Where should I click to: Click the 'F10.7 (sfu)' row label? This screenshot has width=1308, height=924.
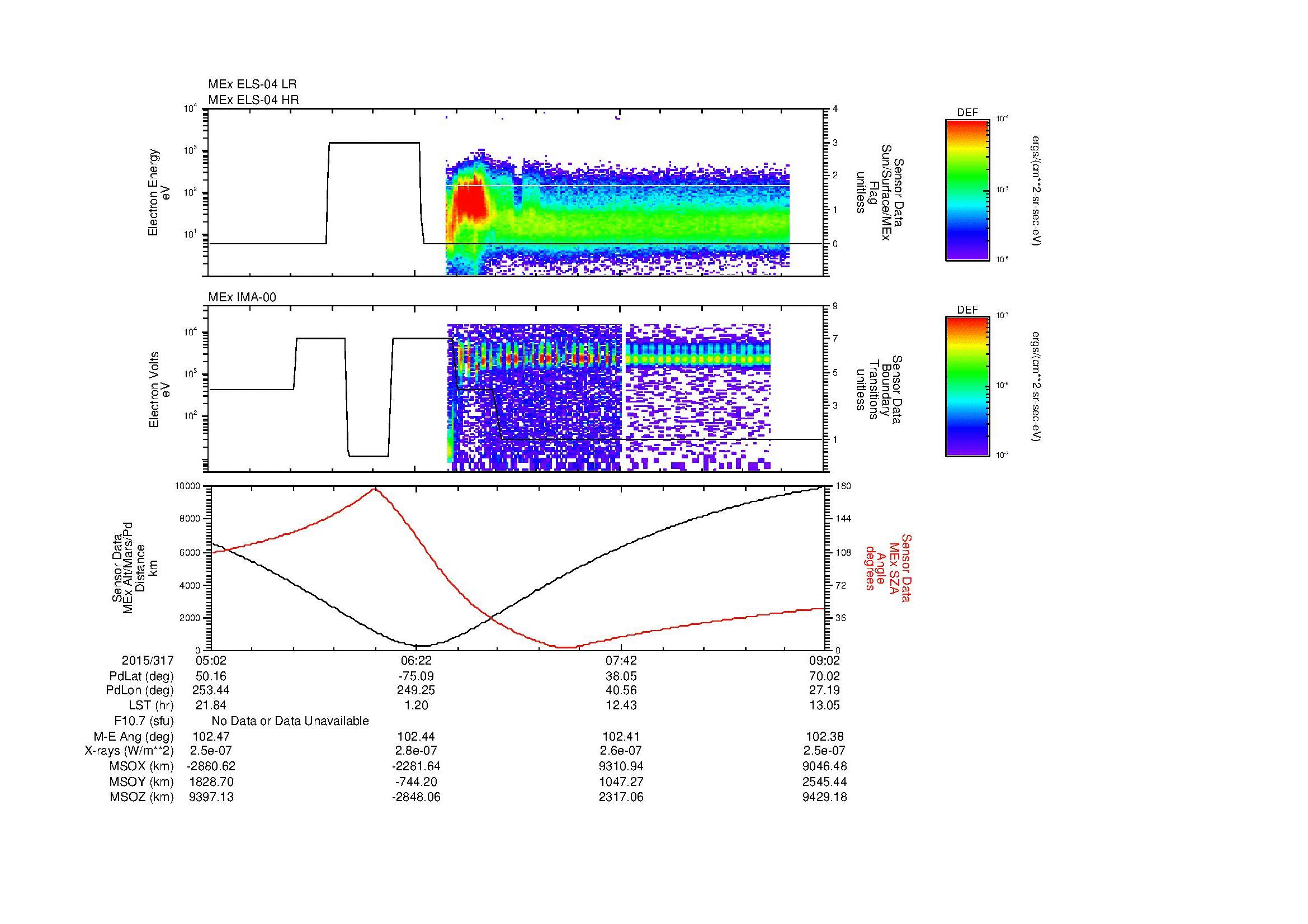tap(144, 721)
